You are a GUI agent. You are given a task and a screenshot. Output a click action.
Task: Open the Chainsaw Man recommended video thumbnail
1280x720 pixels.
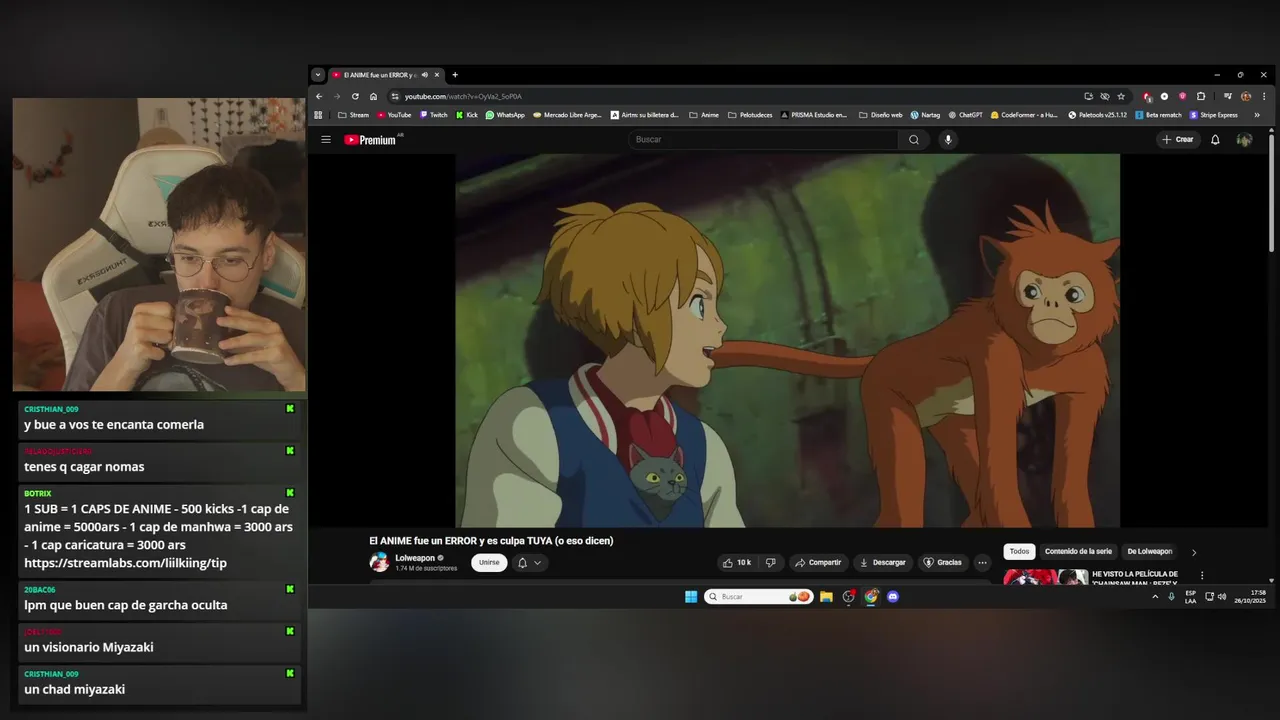point(1046,577)
